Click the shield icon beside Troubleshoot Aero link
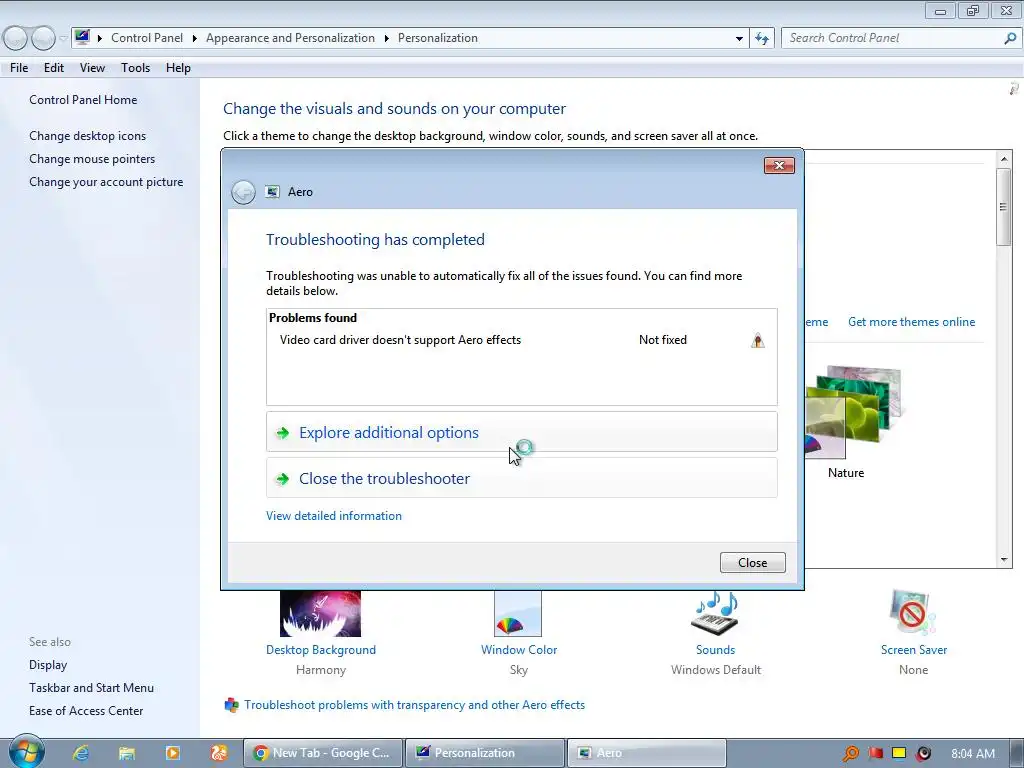1024x768 pixels. click(231, 705)
